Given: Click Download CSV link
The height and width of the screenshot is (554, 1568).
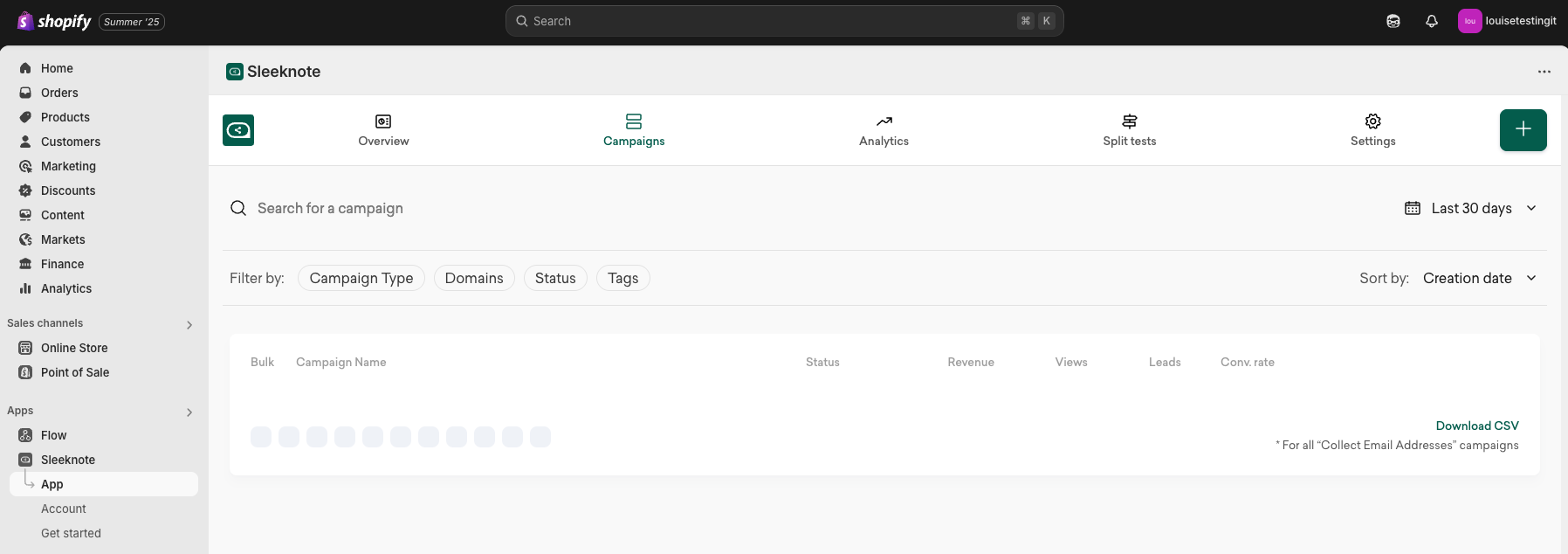Looking at the screenshot, I should coord(1477,426).
